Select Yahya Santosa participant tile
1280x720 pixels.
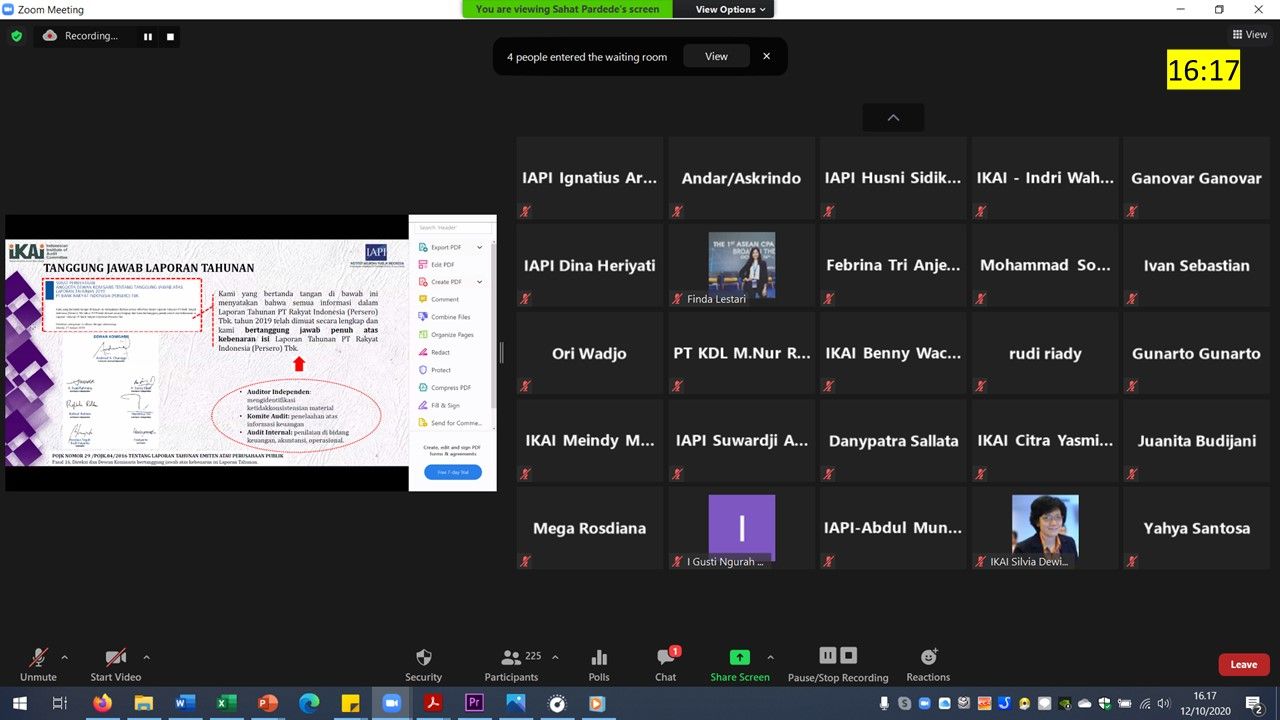[x=1196, y=528]
